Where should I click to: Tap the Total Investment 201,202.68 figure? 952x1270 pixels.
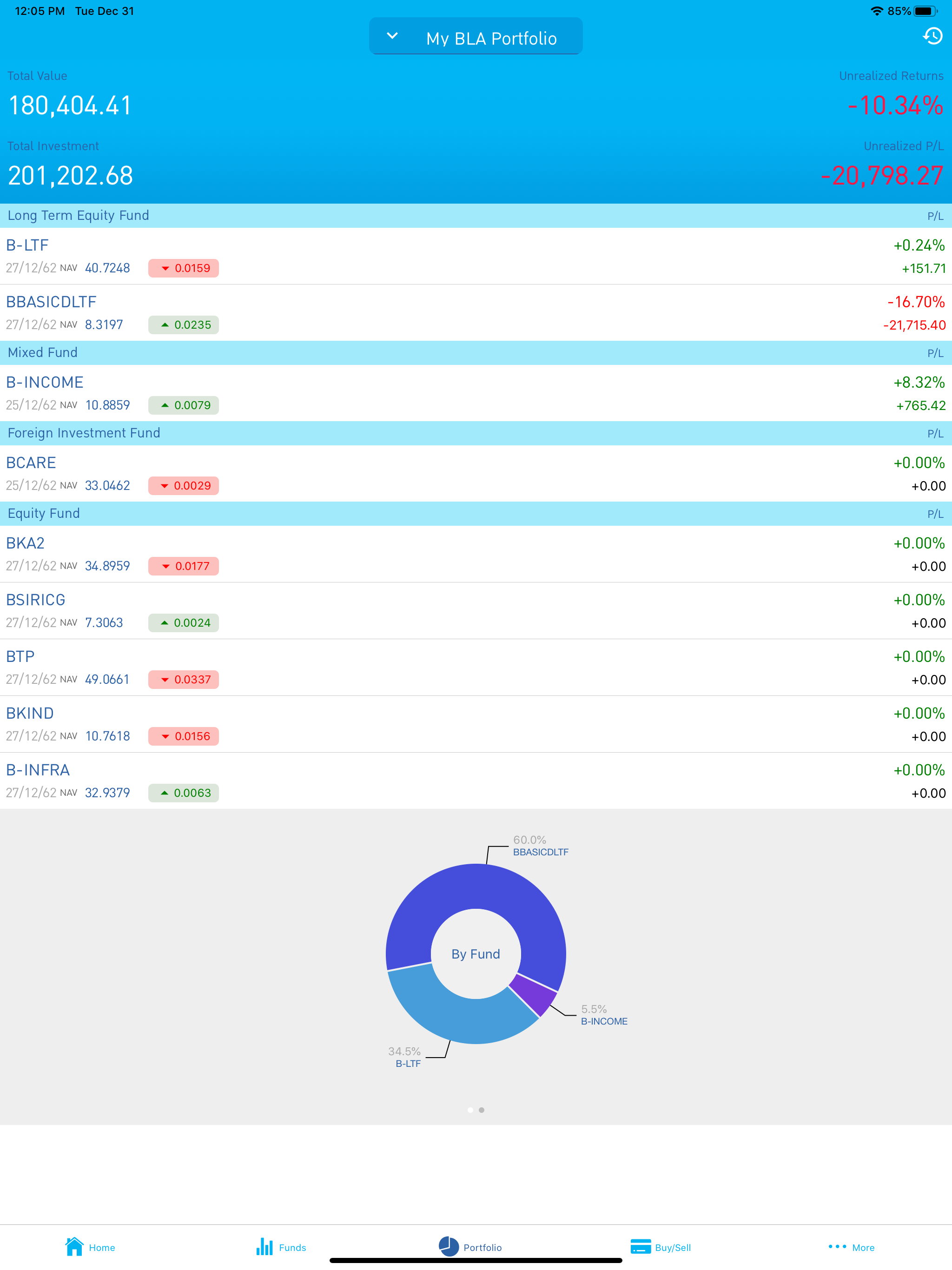[x=70, y=176]
